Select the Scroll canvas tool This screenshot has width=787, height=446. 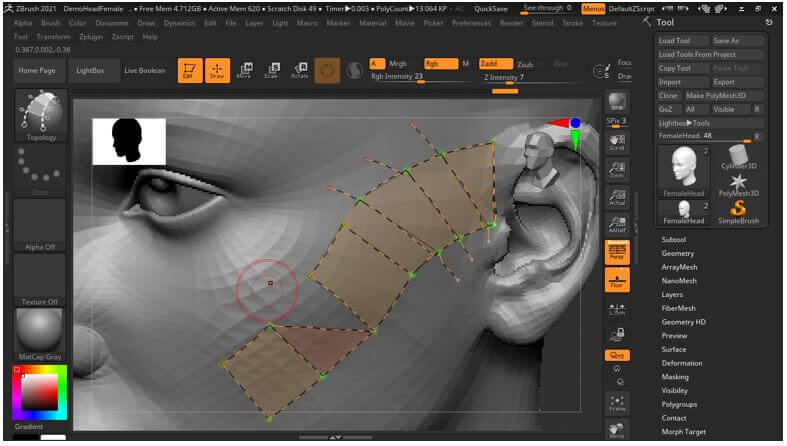(x=617, y=142)
